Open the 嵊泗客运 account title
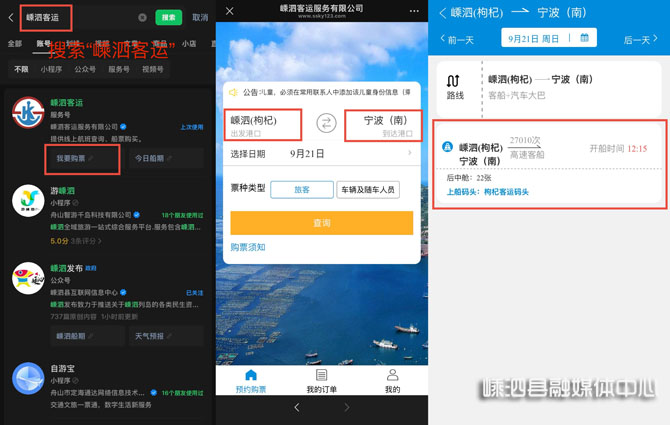Viewport: 670px width, 425px height. coord(67,103)
